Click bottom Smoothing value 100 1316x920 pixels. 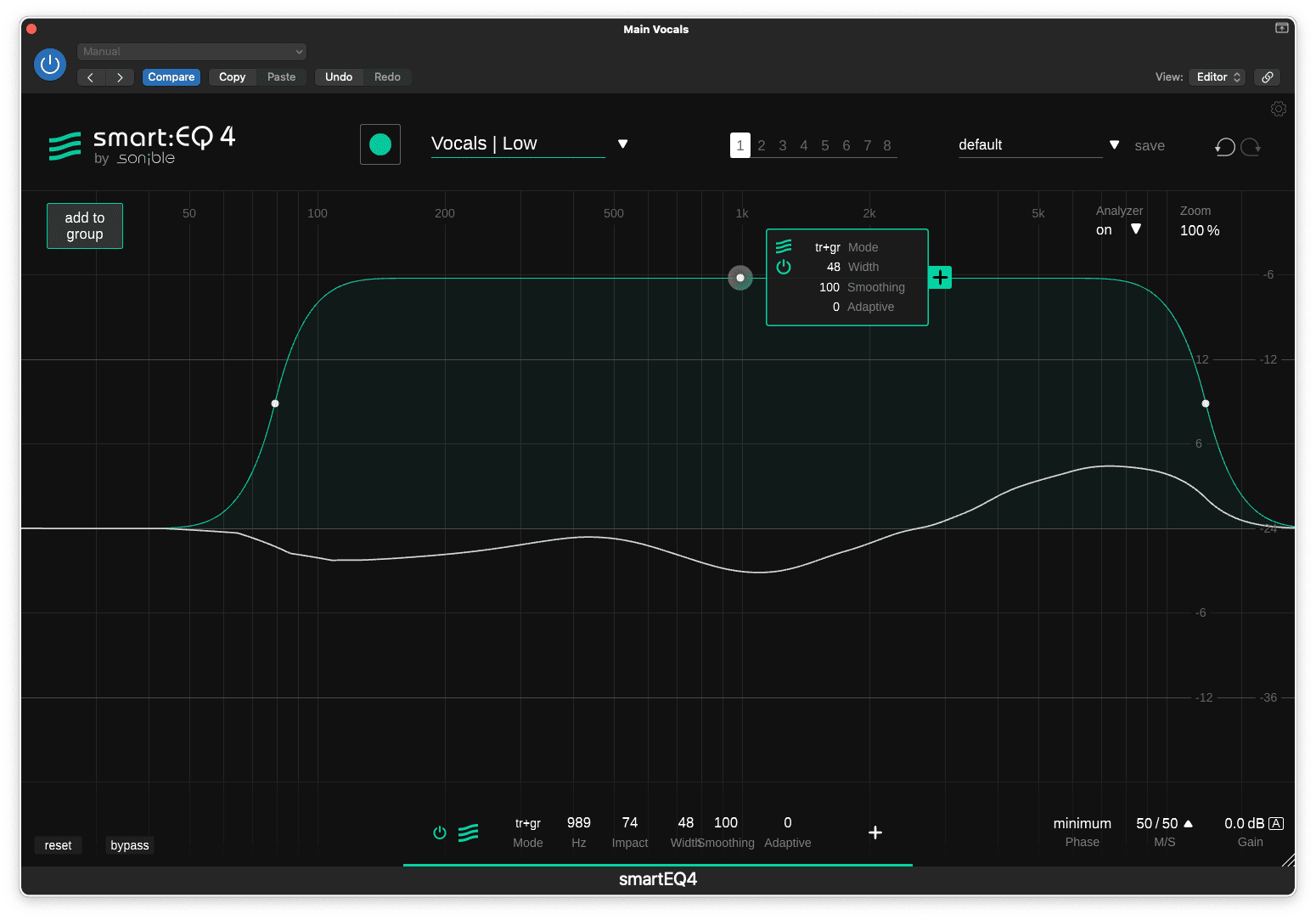(x=726, y=822)
